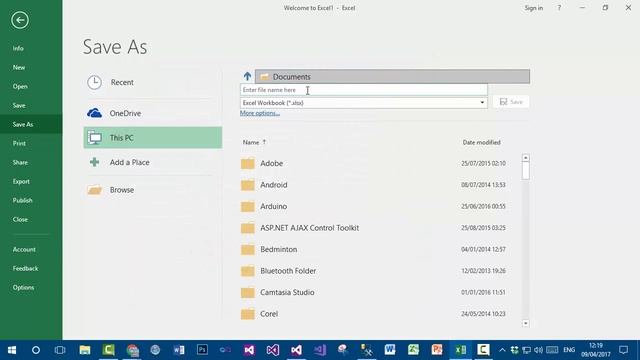This screenshot has width=640, height=360.
Task: Click Sign in at the top right
Action: 533,8
